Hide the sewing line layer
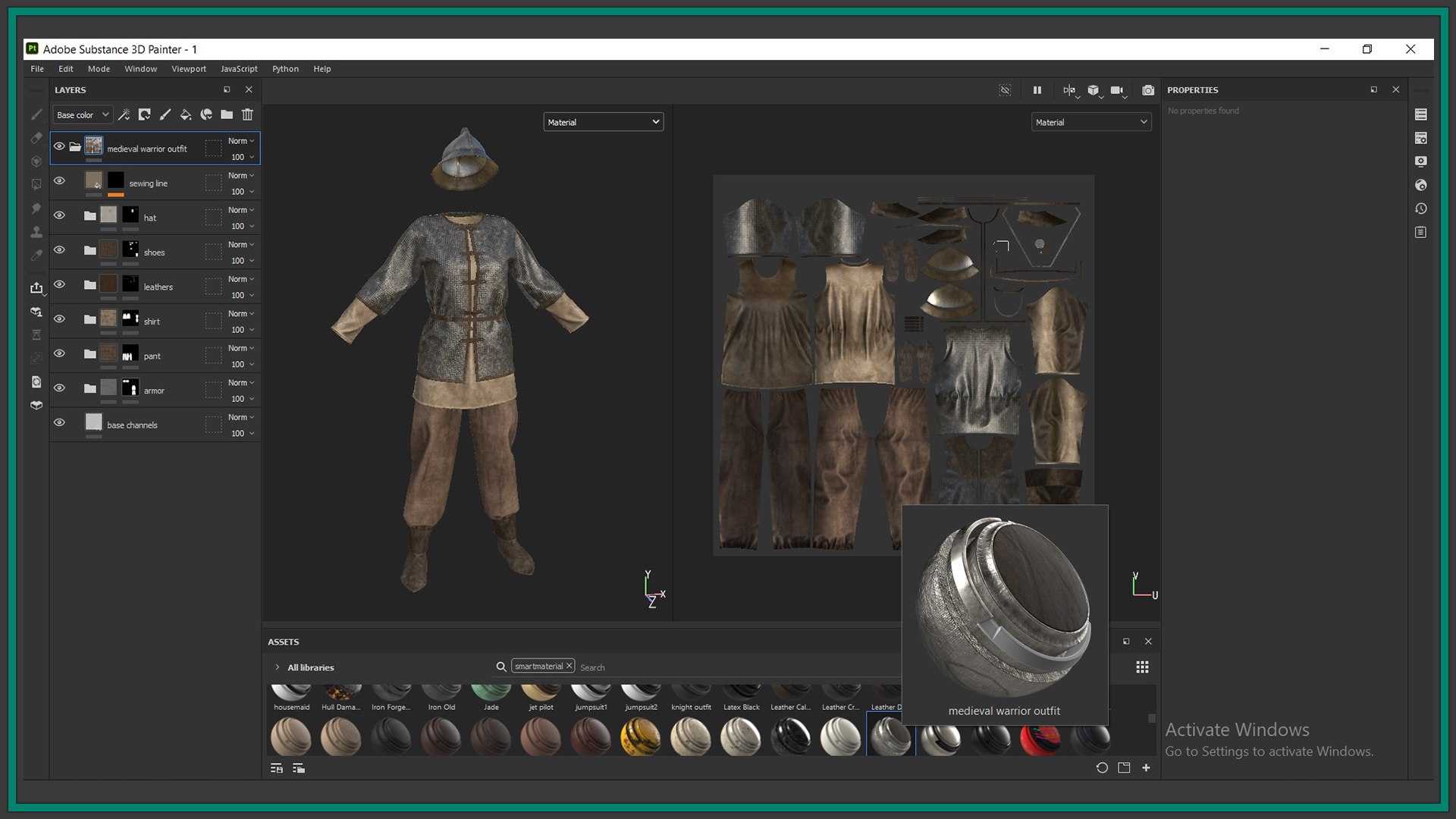This screenshot has width=1456, height=819. point(59,180)
